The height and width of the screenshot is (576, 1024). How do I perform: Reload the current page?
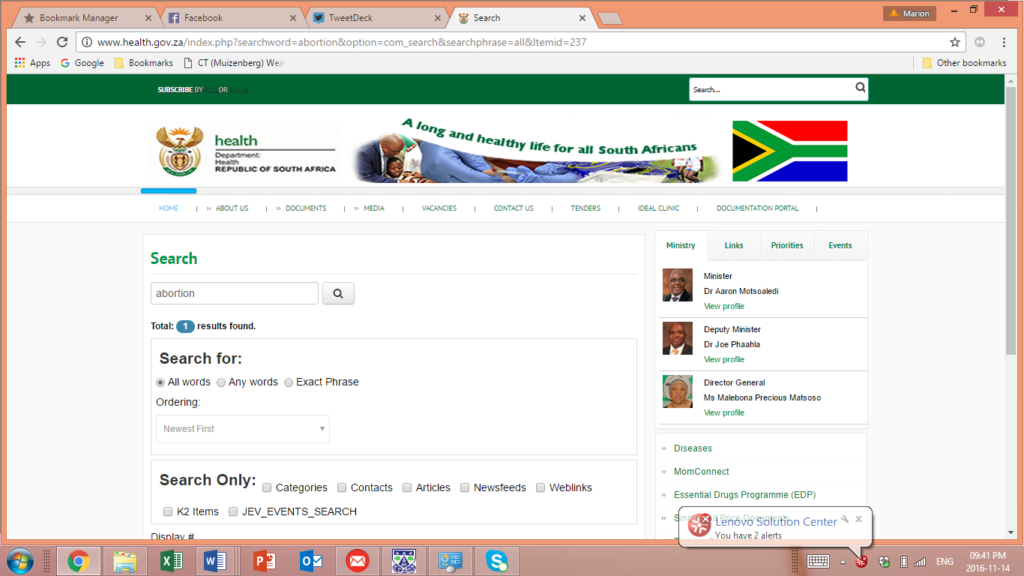click(x=62, y=42)
